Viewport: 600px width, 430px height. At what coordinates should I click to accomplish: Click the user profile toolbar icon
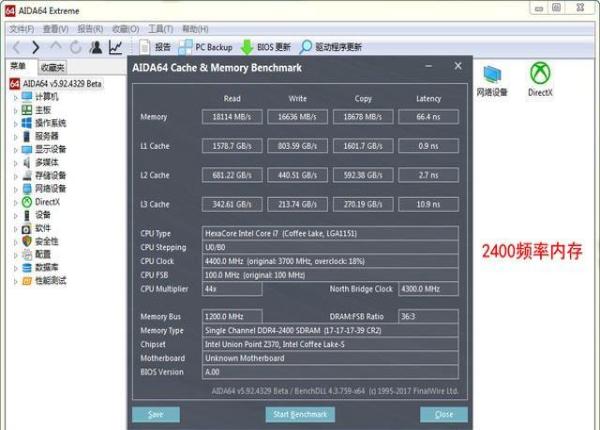pyautogui.click(x=96, y=47)
